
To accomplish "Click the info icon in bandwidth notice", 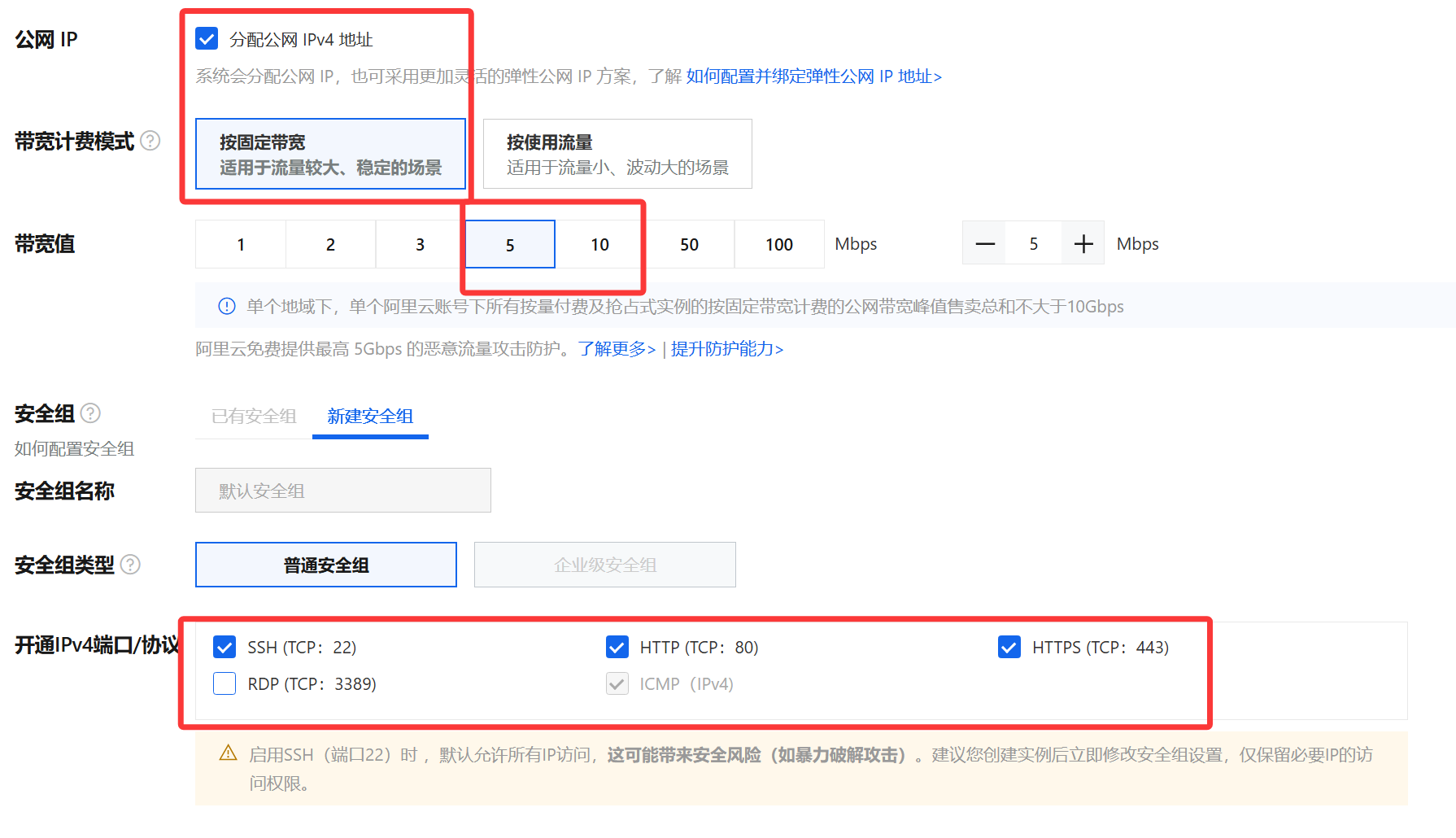I will click(227, 306).
